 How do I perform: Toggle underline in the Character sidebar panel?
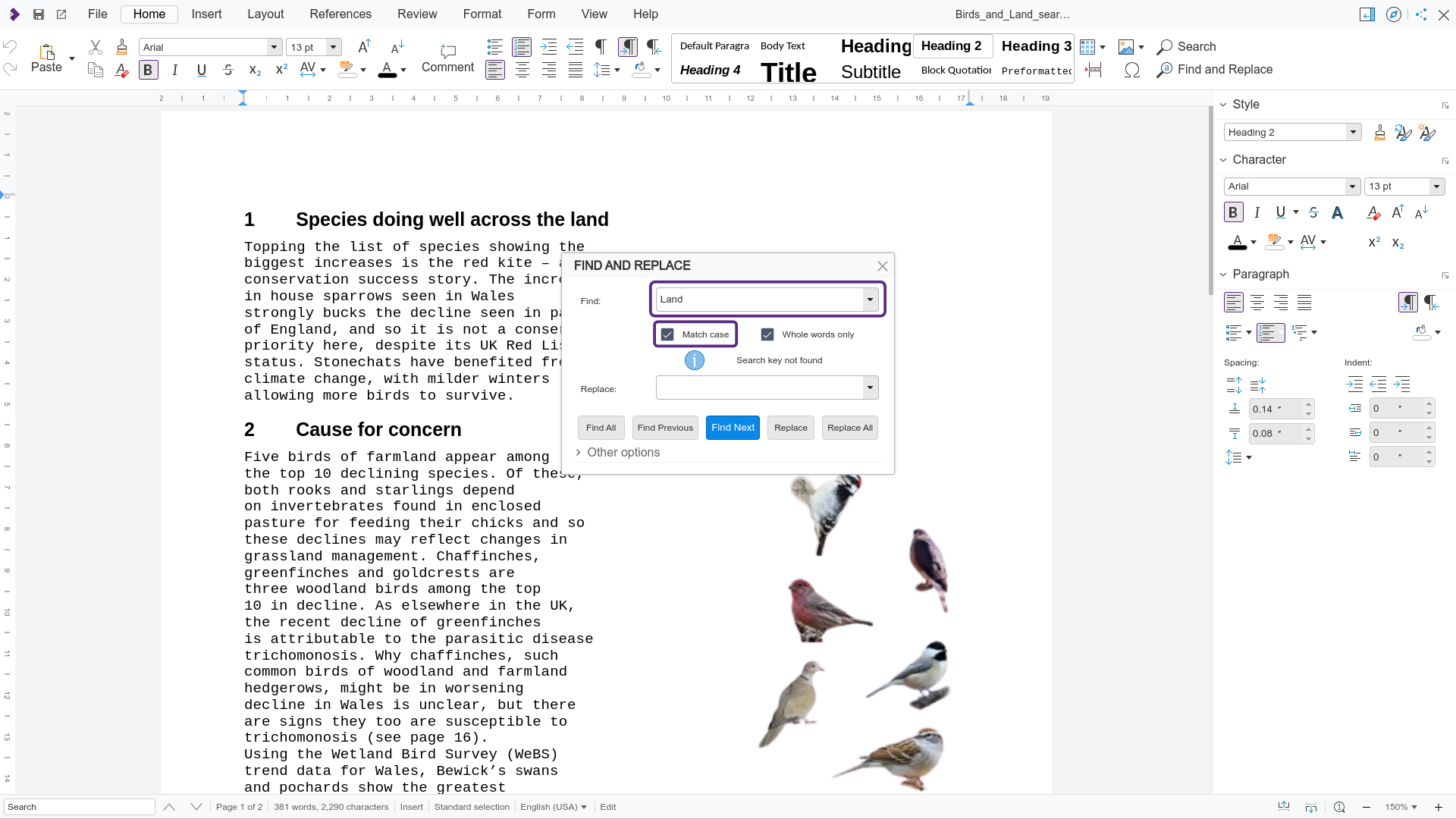click(1280, 212)
